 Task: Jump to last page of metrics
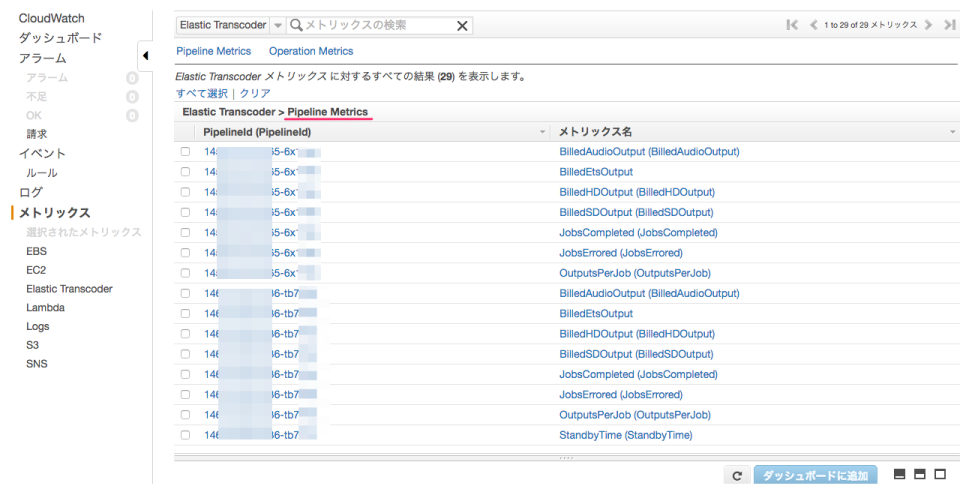(x=949, y=25)
